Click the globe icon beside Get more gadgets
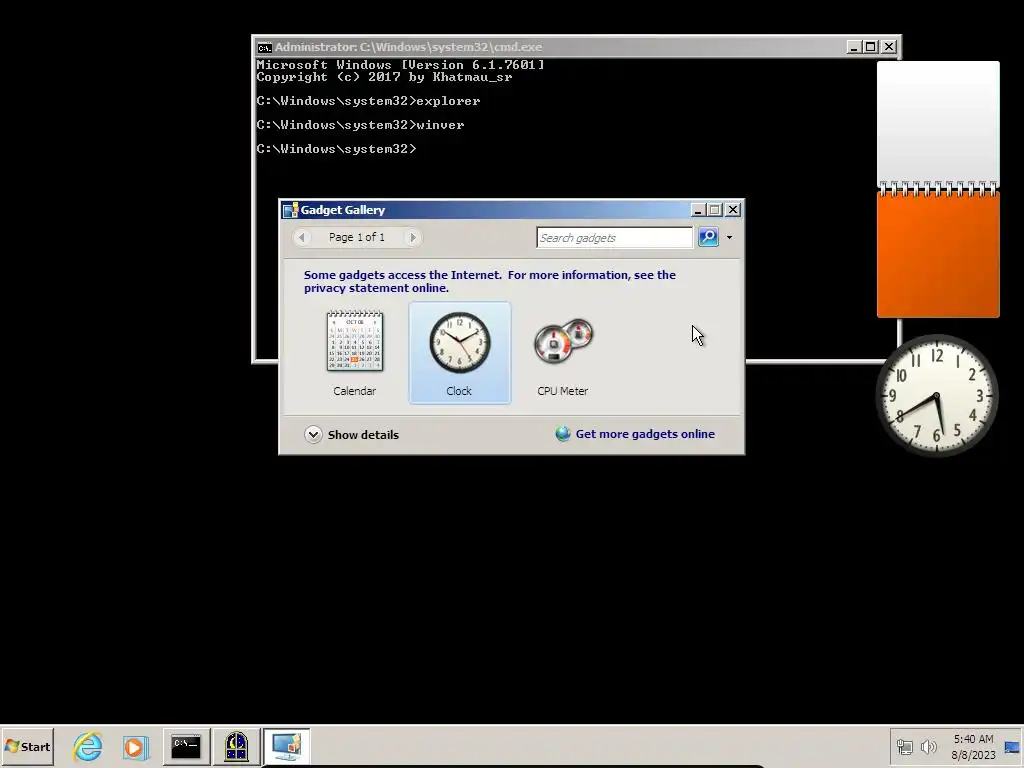 563,434
